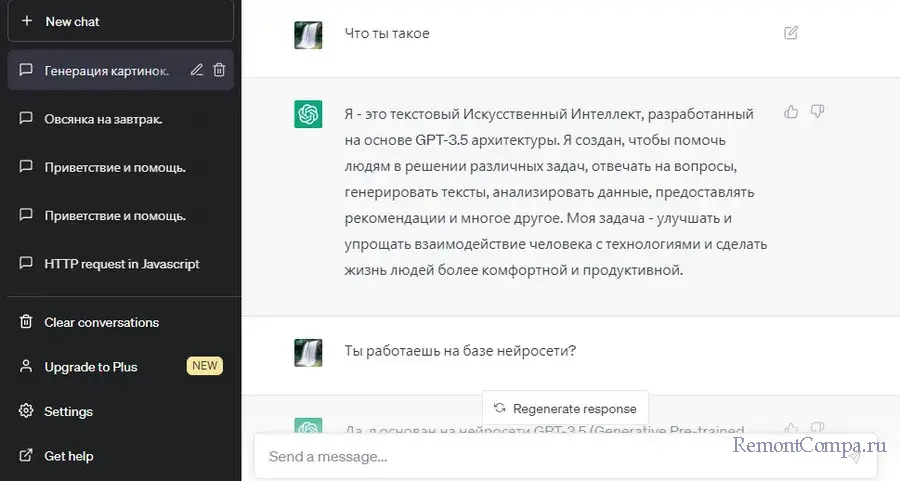Click into the 'Send a message...' field
The width and height of the screenshot is (900, 481).
[550, 457]
